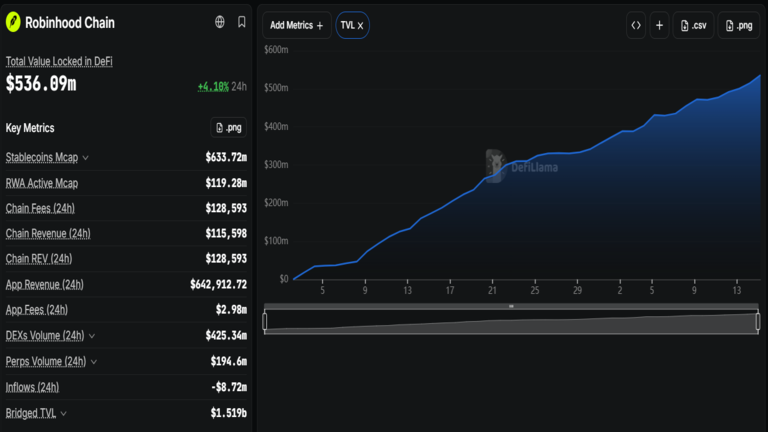Click the -$8.72m inflows value
768x432 pixels.
[x=229, y=387]
